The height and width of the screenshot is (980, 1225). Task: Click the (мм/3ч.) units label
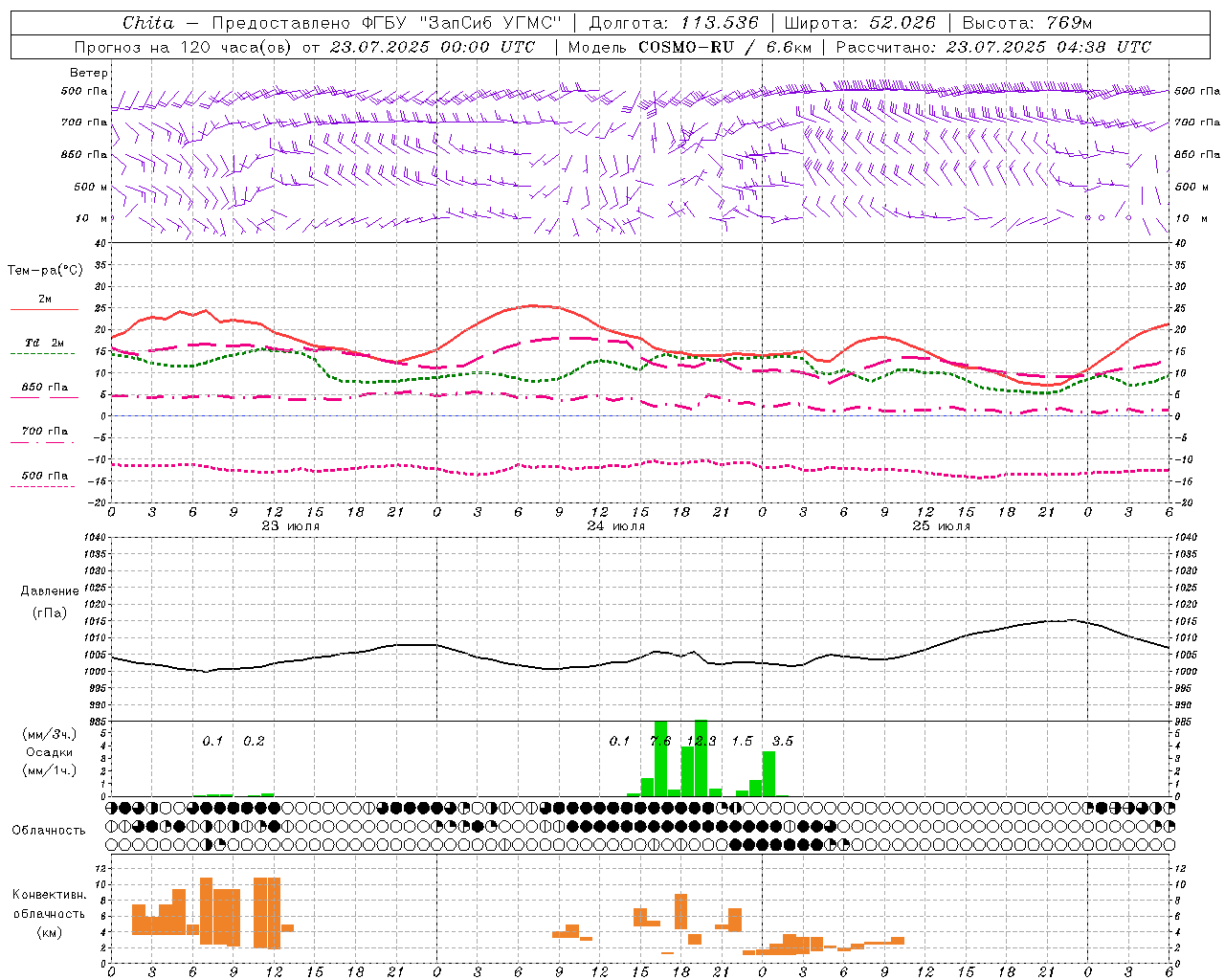tap(50, 734)
